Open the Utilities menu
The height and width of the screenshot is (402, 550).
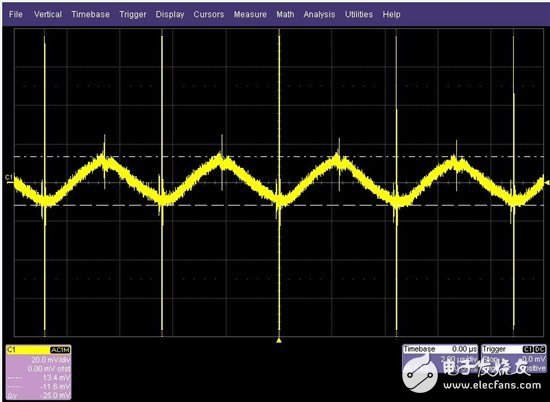click(x=359, y=14)
